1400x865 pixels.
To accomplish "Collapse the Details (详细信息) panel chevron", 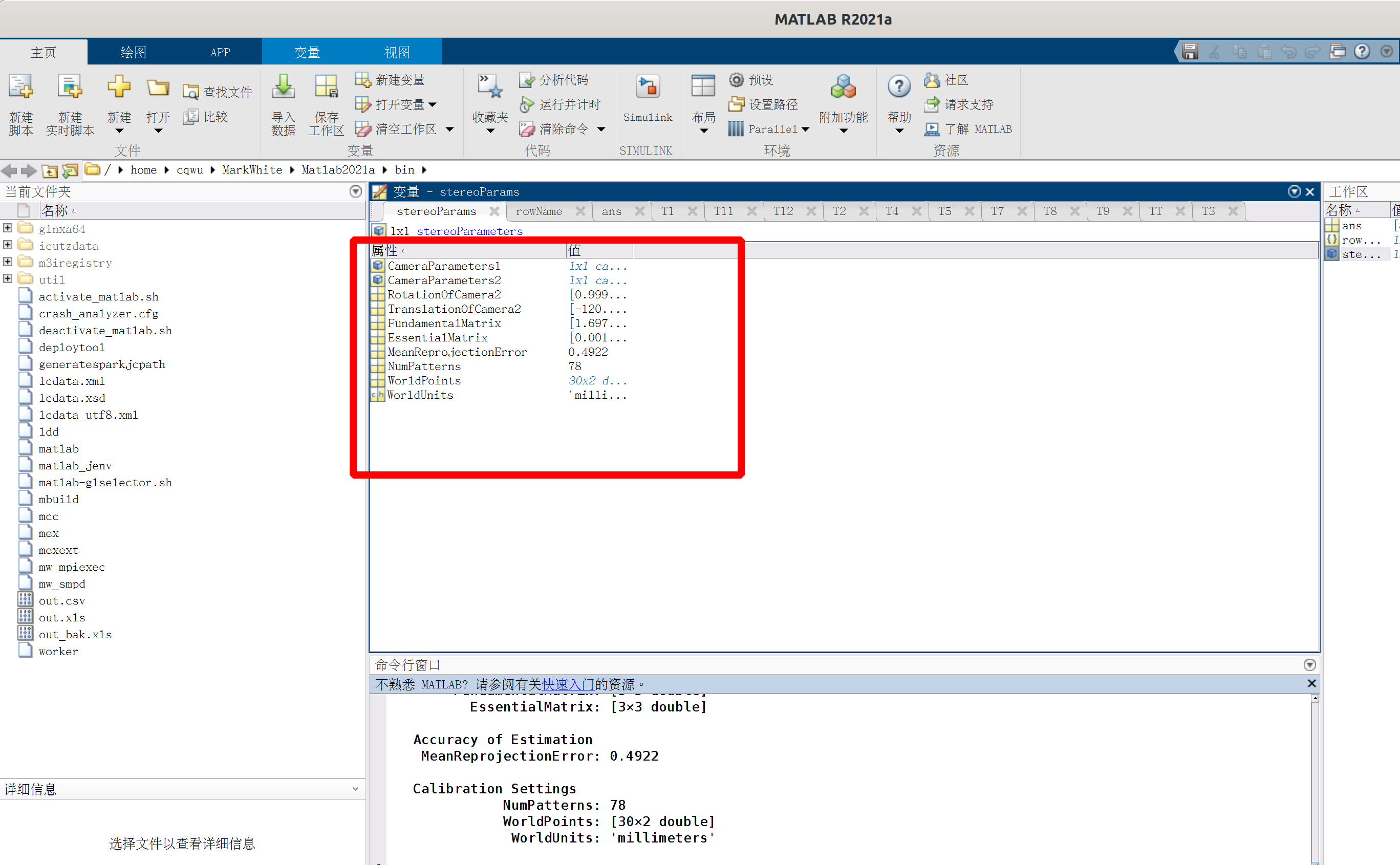I will click(x=355, y=789).
